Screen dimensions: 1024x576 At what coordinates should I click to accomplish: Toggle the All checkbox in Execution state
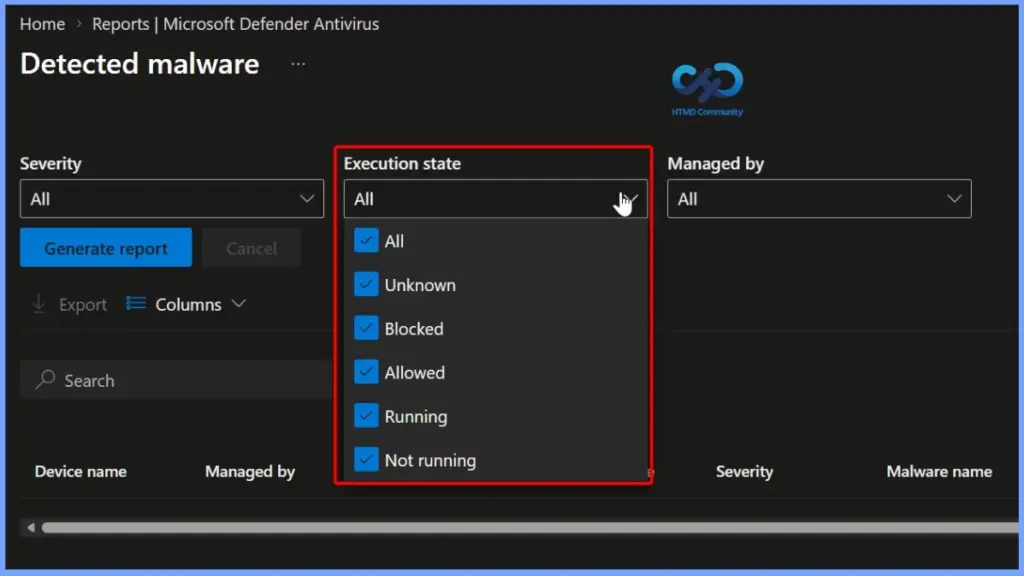tap(366, 240)
